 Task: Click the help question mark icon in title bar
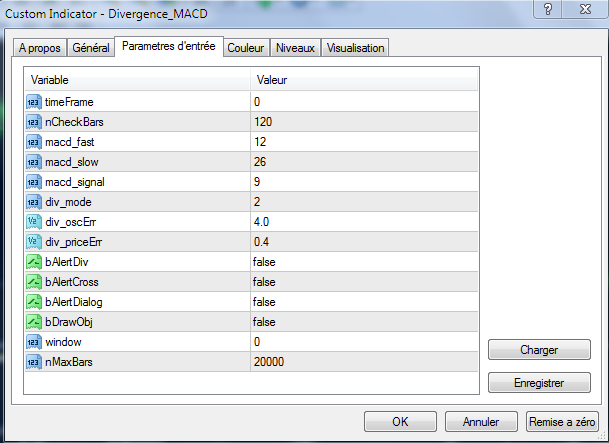[x=547, y=9]
